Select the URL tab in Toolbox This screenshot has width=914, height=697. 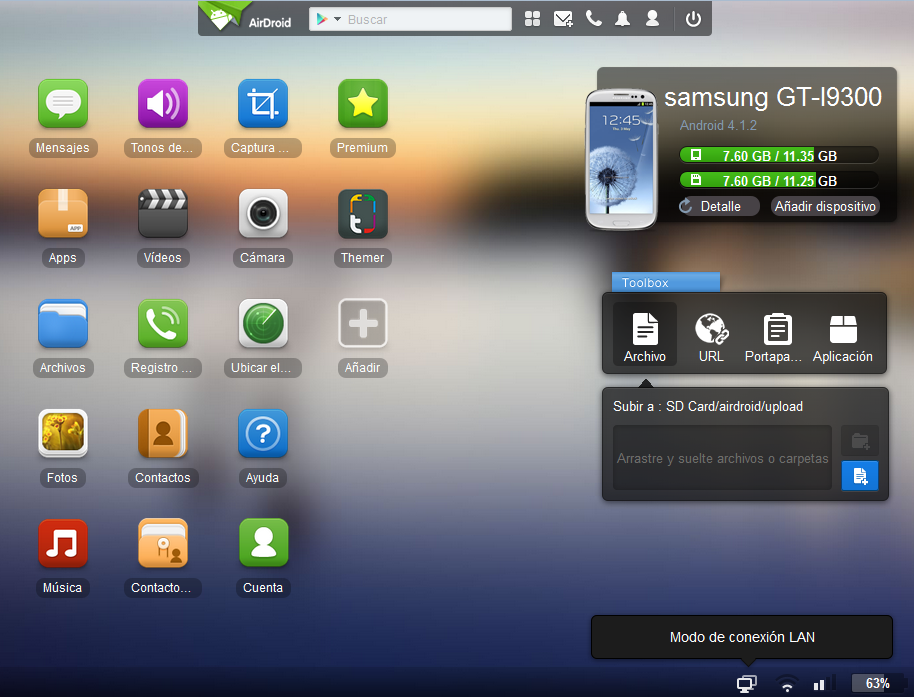click(x=712, y=337)
